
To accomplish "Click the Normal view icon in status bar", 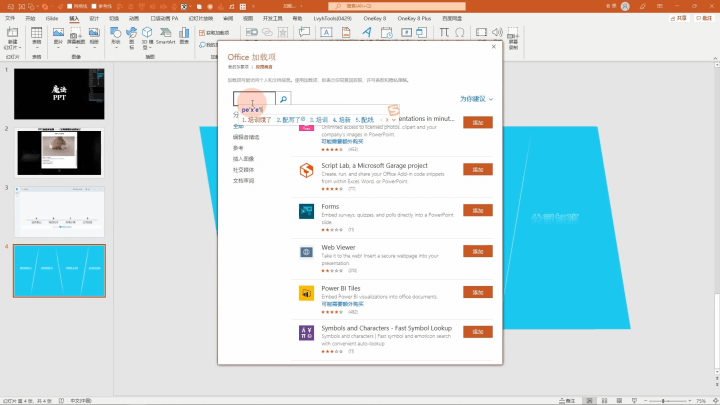I will pos(589,401).
